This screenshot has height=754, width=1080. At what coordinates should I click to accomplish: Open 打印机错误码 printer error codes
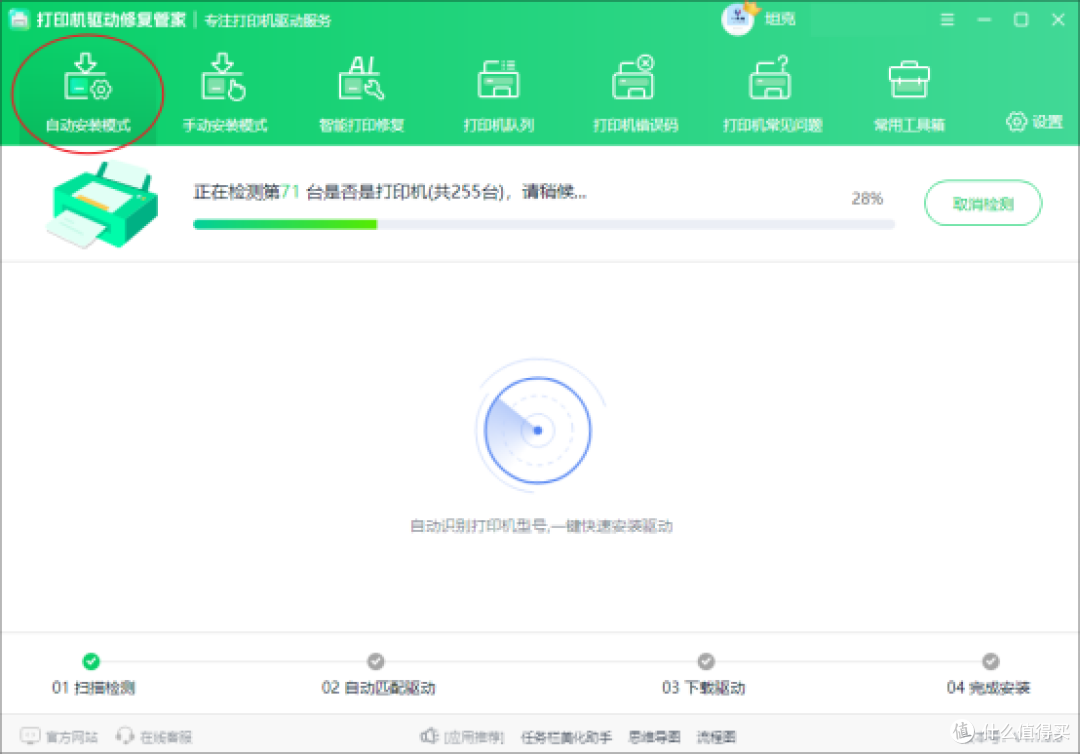point(635,93)
